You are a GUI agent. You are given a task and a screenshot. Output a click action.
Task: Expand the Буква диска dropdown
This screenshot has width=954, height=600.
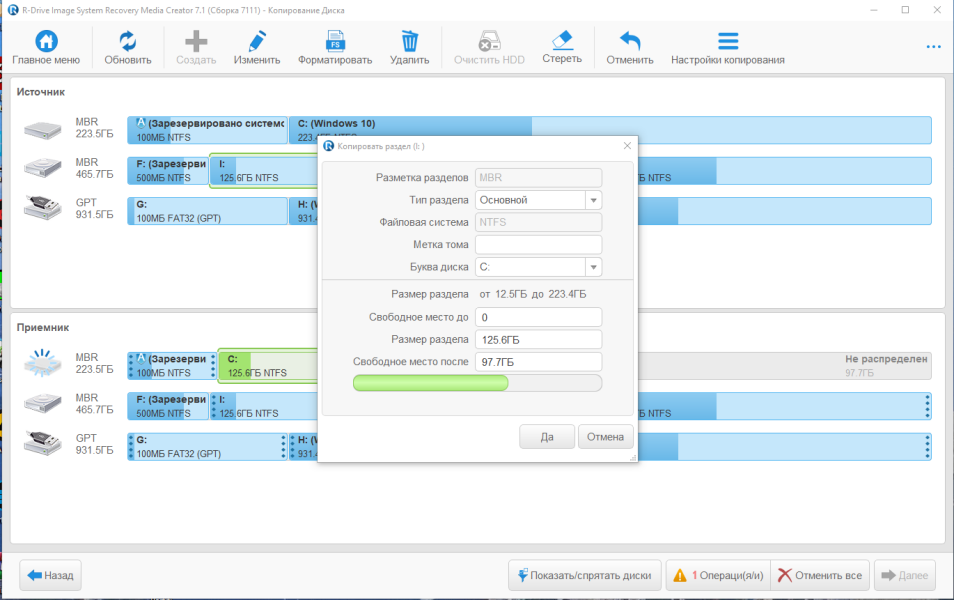[x=593, y=267]
